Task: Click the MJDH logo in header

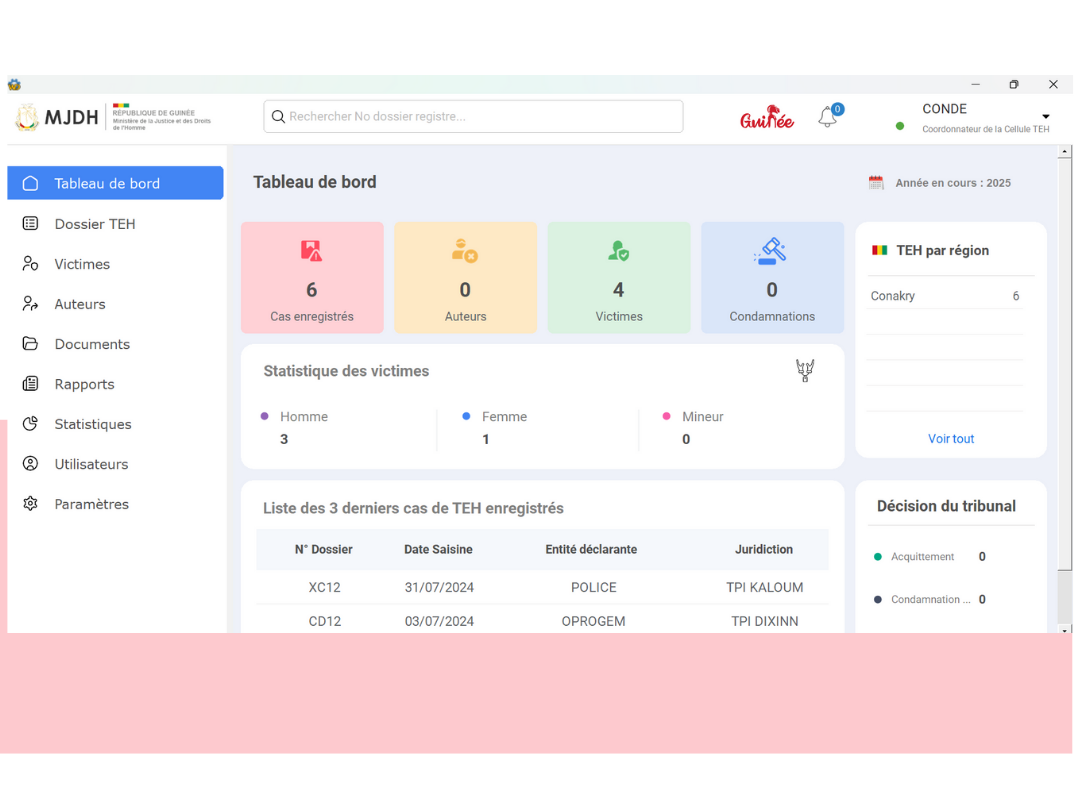Action: [58, 118]
